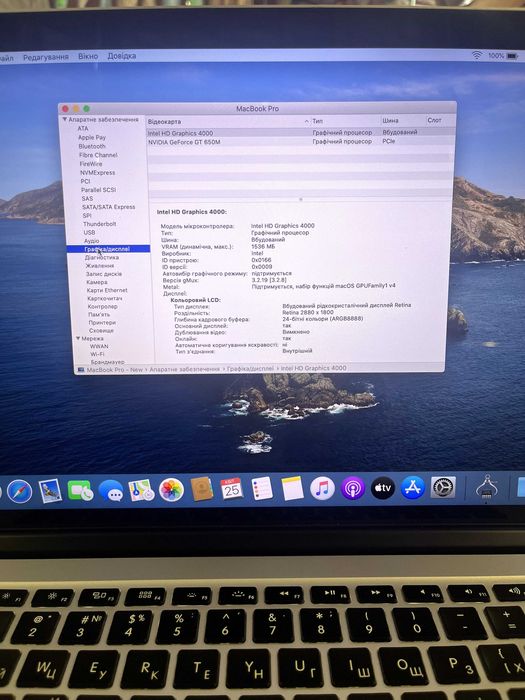Select the Intel HD Graphics 4000 row
The width and height of the screenshot is (525, 700).
tap(301, 133)
